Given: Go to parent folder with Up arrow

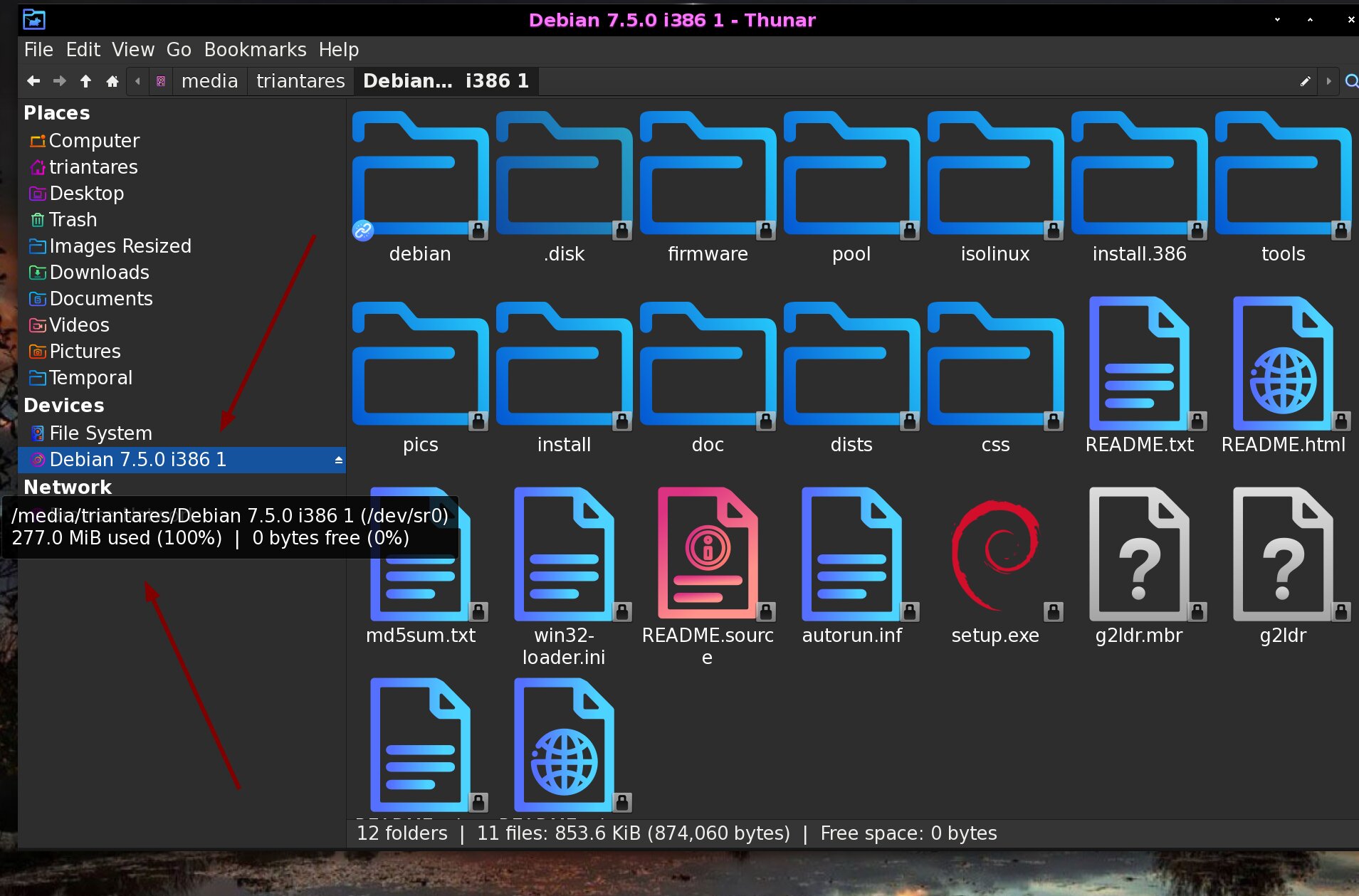Looking at the screenshot, I should 85,81.
